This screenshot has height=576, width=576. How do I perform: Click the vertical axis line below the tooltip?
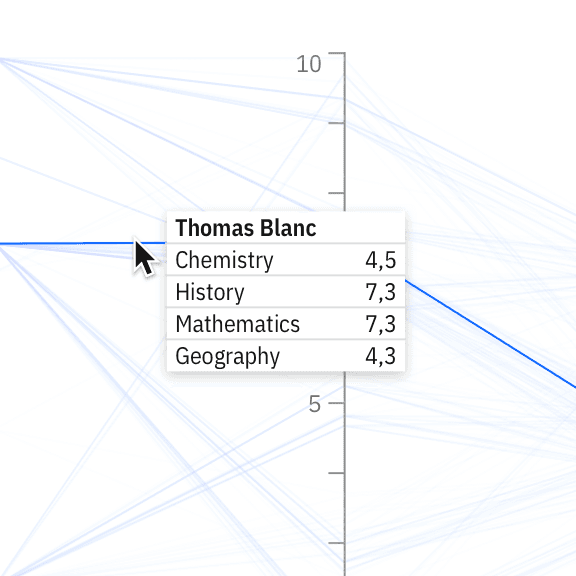tap(345, 474)
